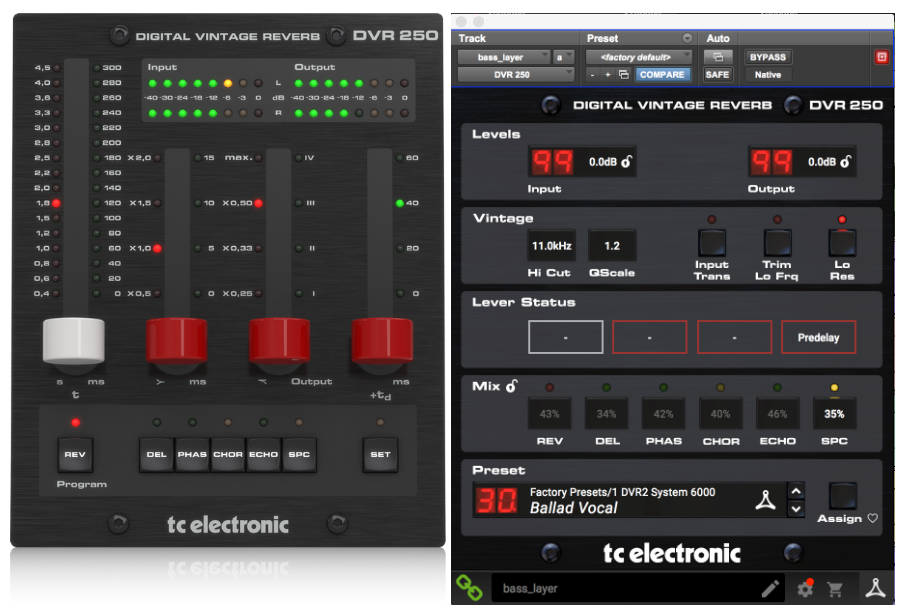Click the white-bordered first lever status box
This screenshot has width=903, height=611.
(x=566, y=337)
